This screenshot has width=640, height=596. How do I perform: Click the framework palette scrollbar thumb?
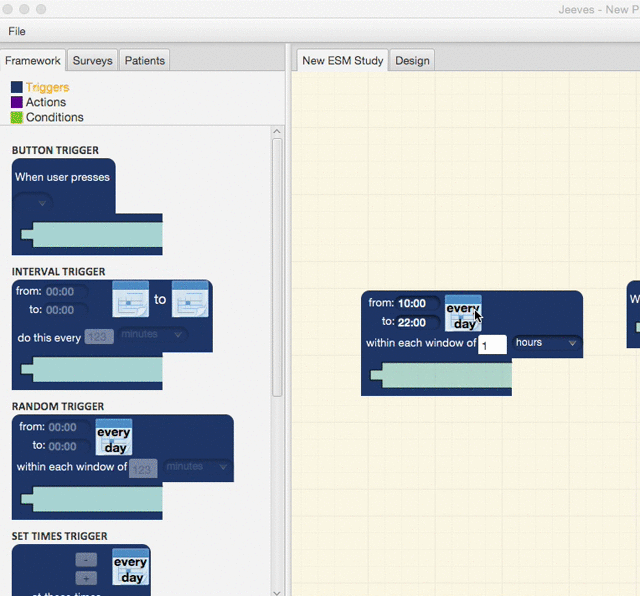tap(277, 267)
